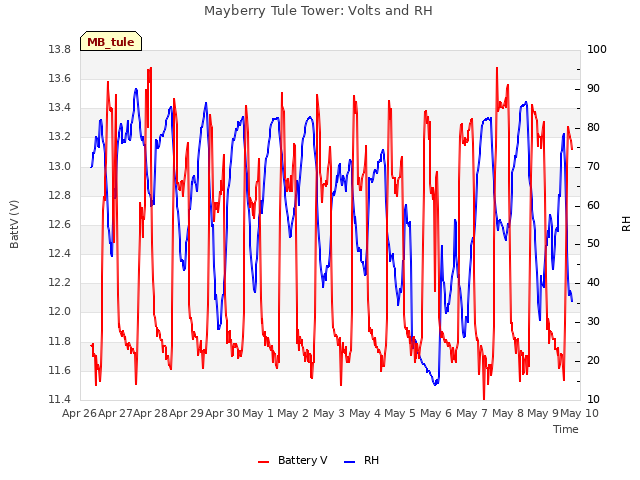This screenshot has height=480, width=640.
Task: Click the 13.8 voltage tick label
Action: point(60,49)
